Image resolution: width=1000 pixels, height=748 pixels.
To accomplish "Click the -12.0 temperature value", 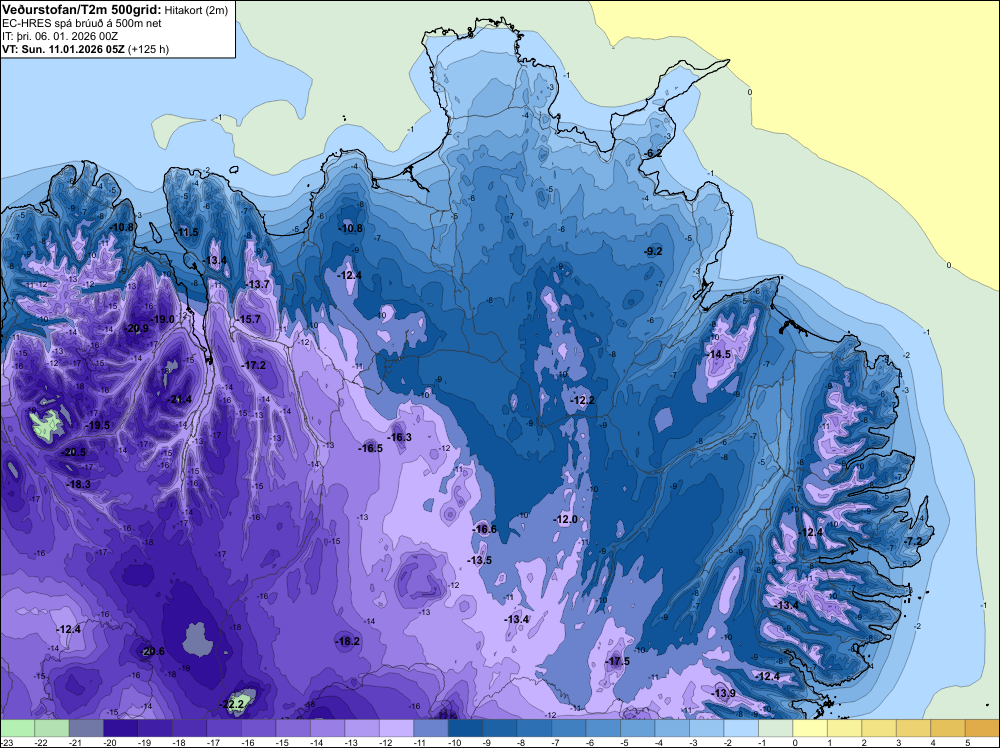I will pyautogui.click(x=566, y=520).
